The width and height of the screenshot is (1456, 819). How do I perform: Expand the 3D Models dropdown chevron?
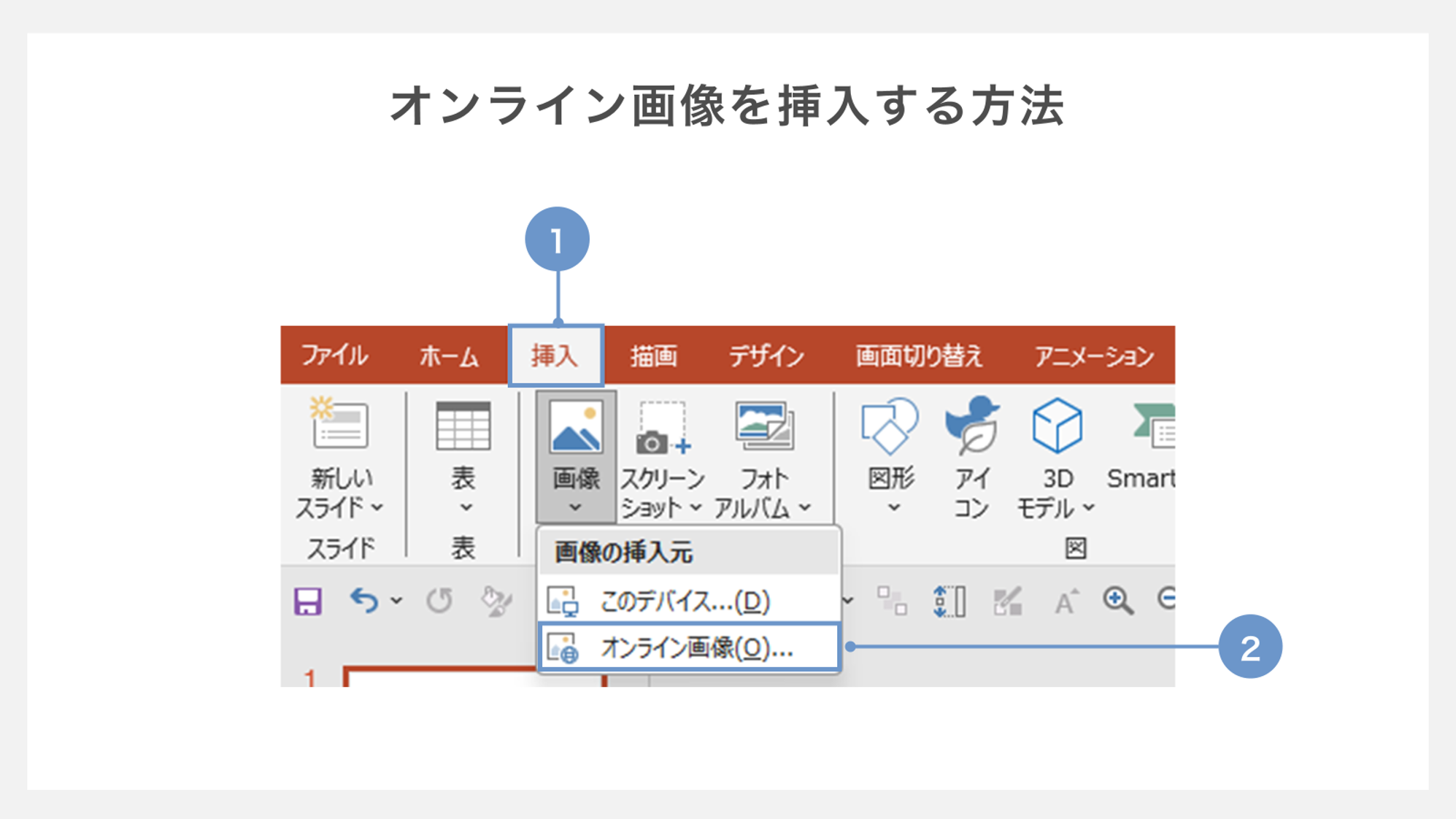[x=1088, y=507]
